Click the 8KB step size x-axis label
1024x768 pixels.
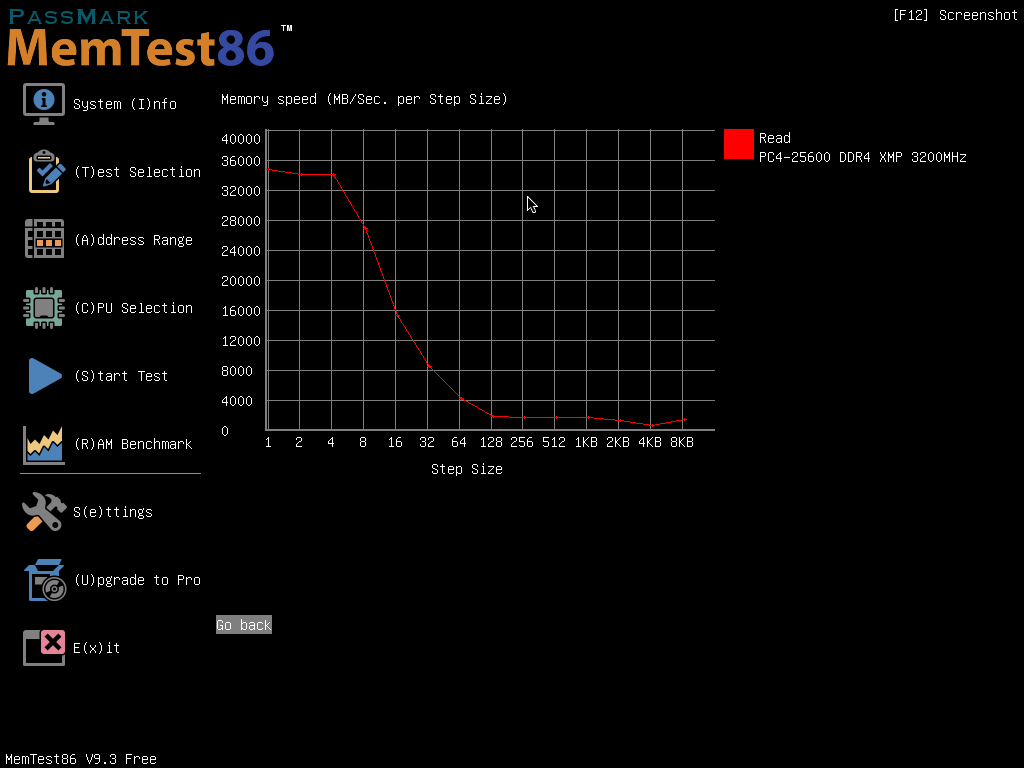[x=682, y=443]
